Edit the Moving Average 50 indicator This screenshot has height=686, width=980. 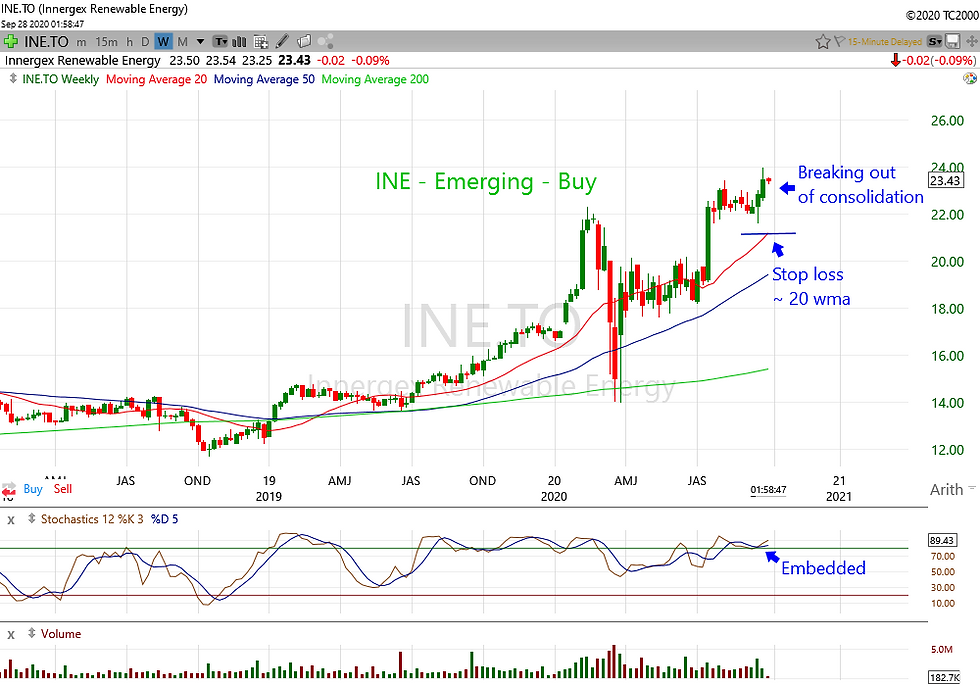(264, 79)
